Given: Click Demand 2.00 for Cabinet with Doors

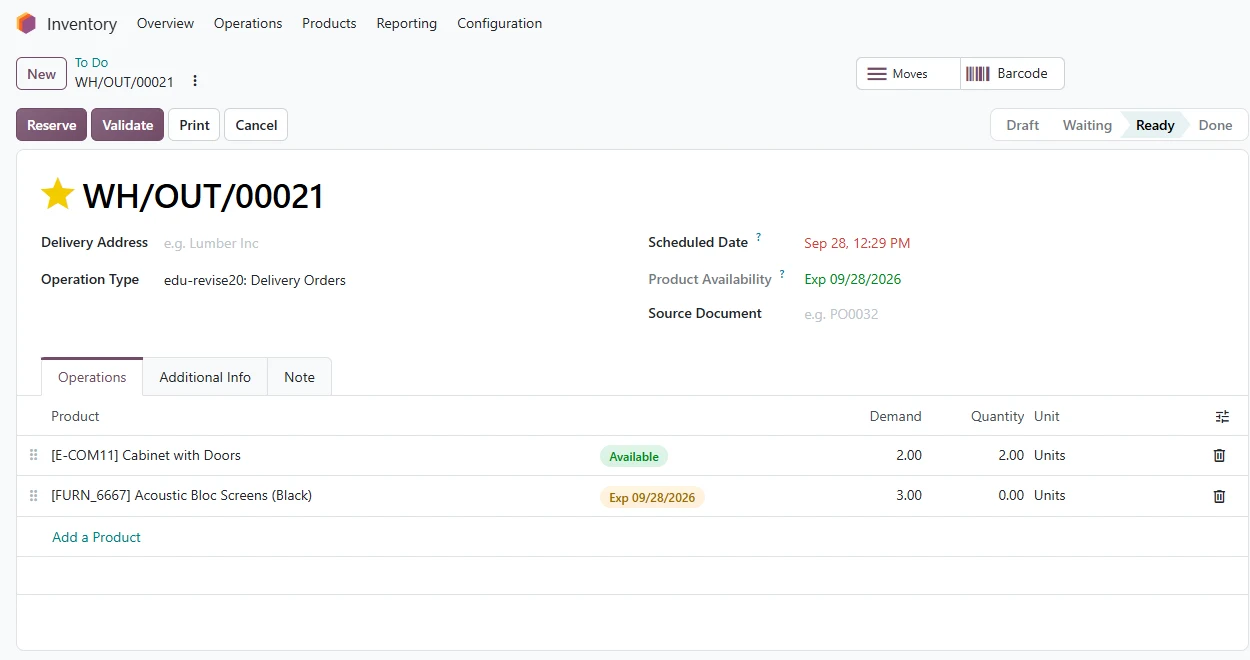Looking at the screenshot, I should point(908,455).
